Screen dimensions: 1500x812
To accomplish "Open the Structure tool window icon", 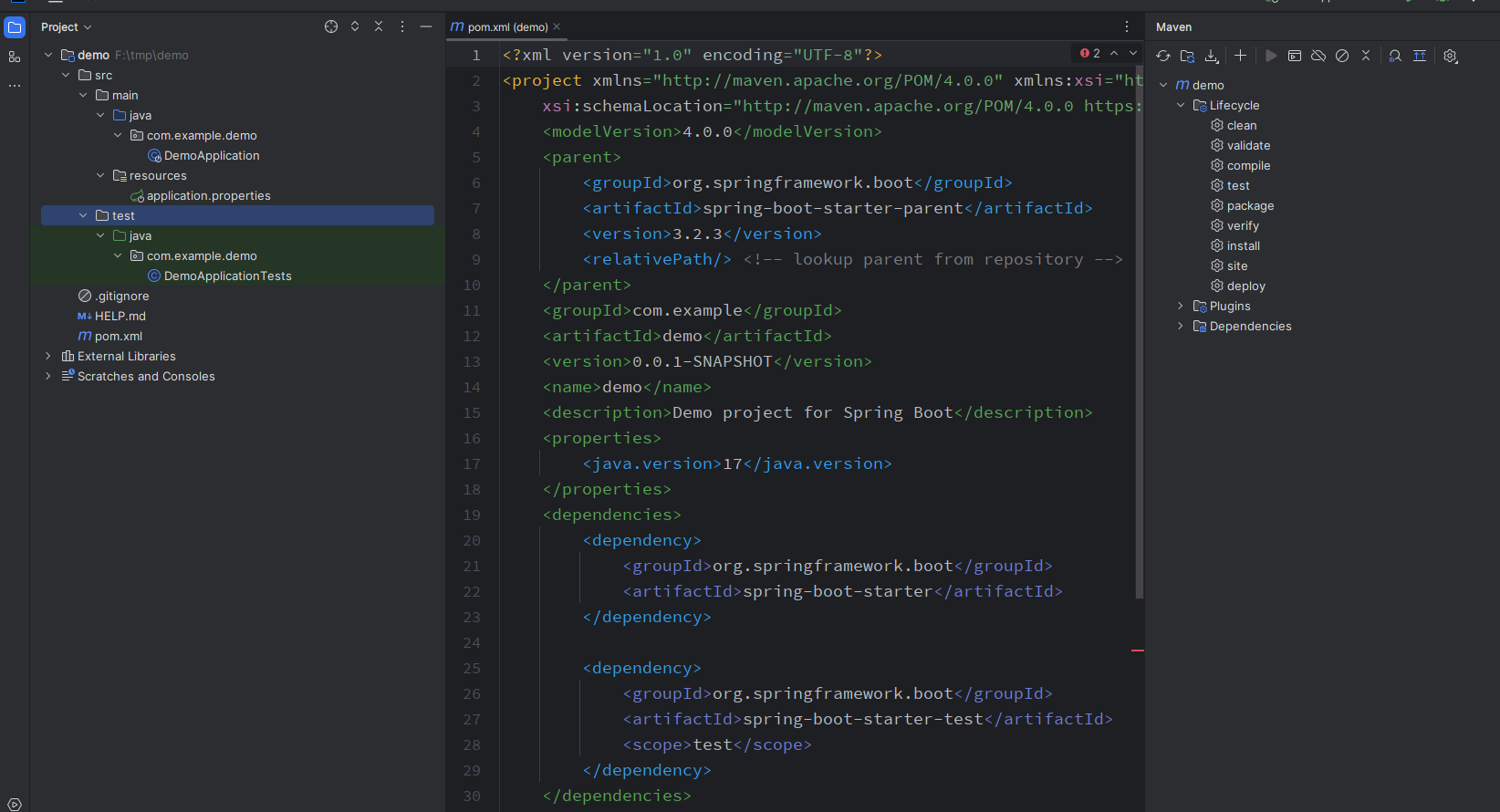I will (x=15, y=57).
